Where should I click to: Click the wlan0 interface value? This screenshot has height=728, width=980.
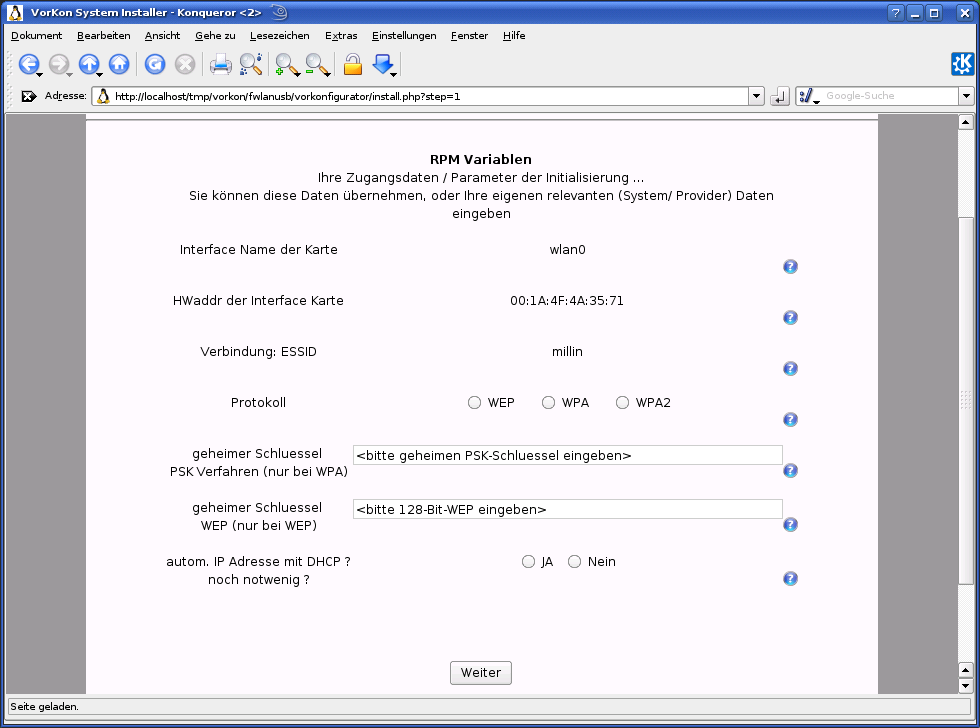[x=568, y=250]
